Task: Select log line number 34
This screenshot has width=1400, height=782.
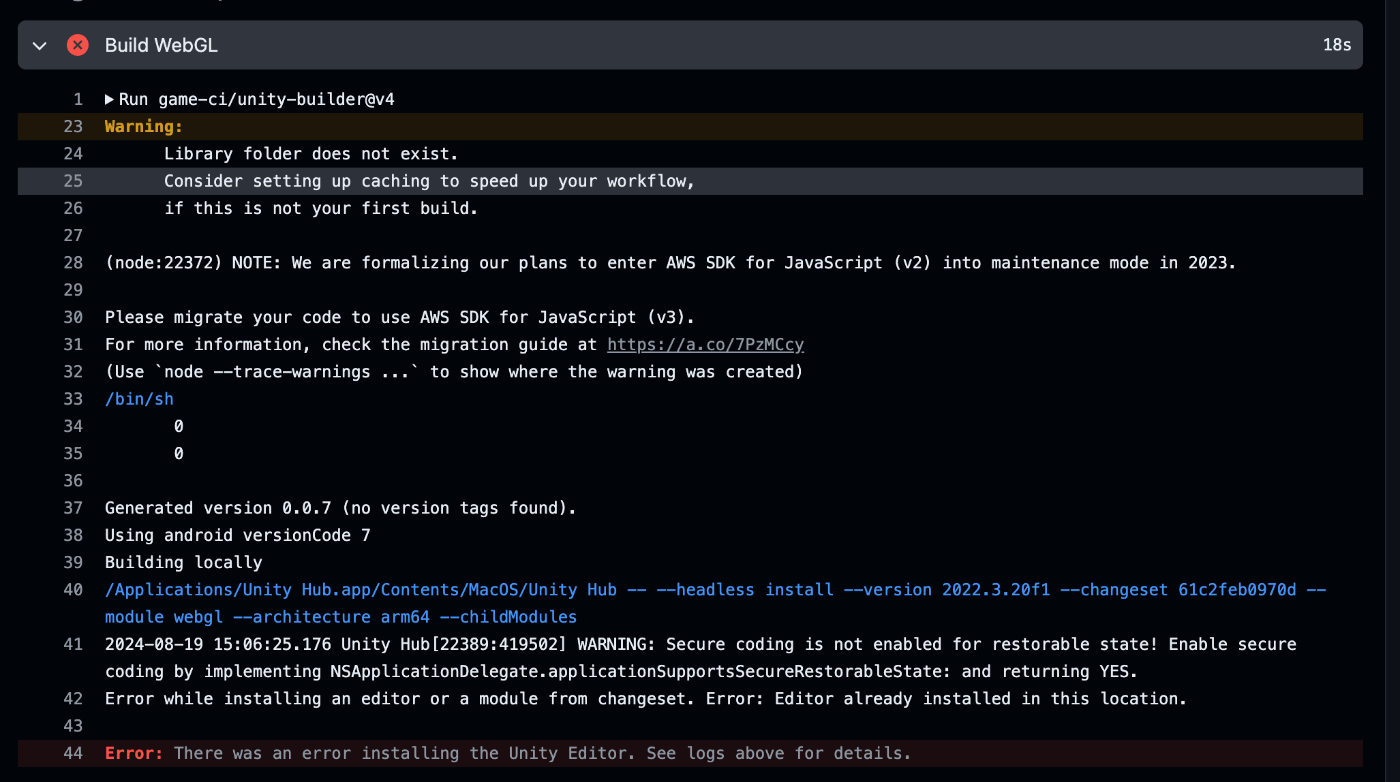Action: click(x=72, y=426)
